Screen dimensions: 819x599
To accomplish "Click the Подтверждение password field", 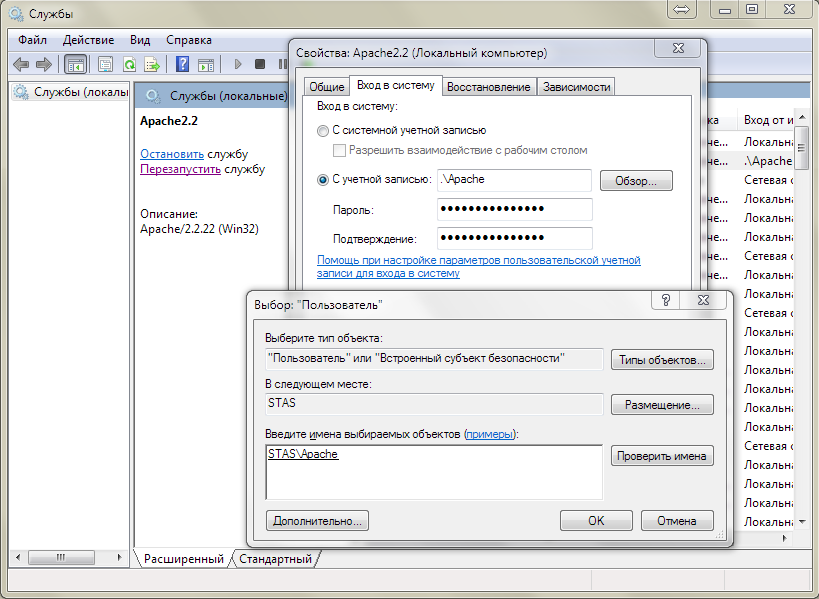I will [x=514, y=238].
